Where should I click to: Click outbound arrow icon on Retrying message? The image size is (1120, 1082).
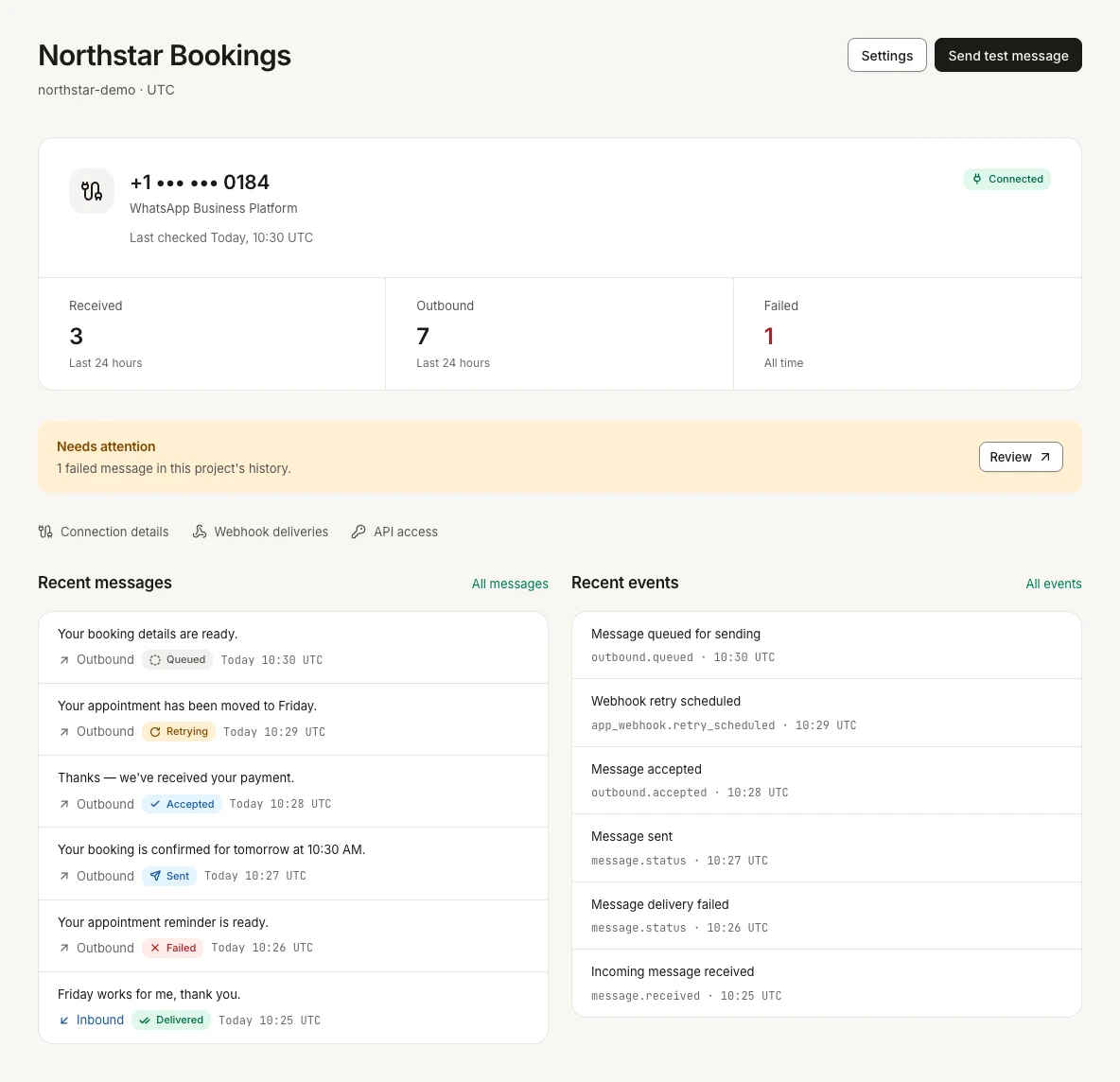pos(64,731)
